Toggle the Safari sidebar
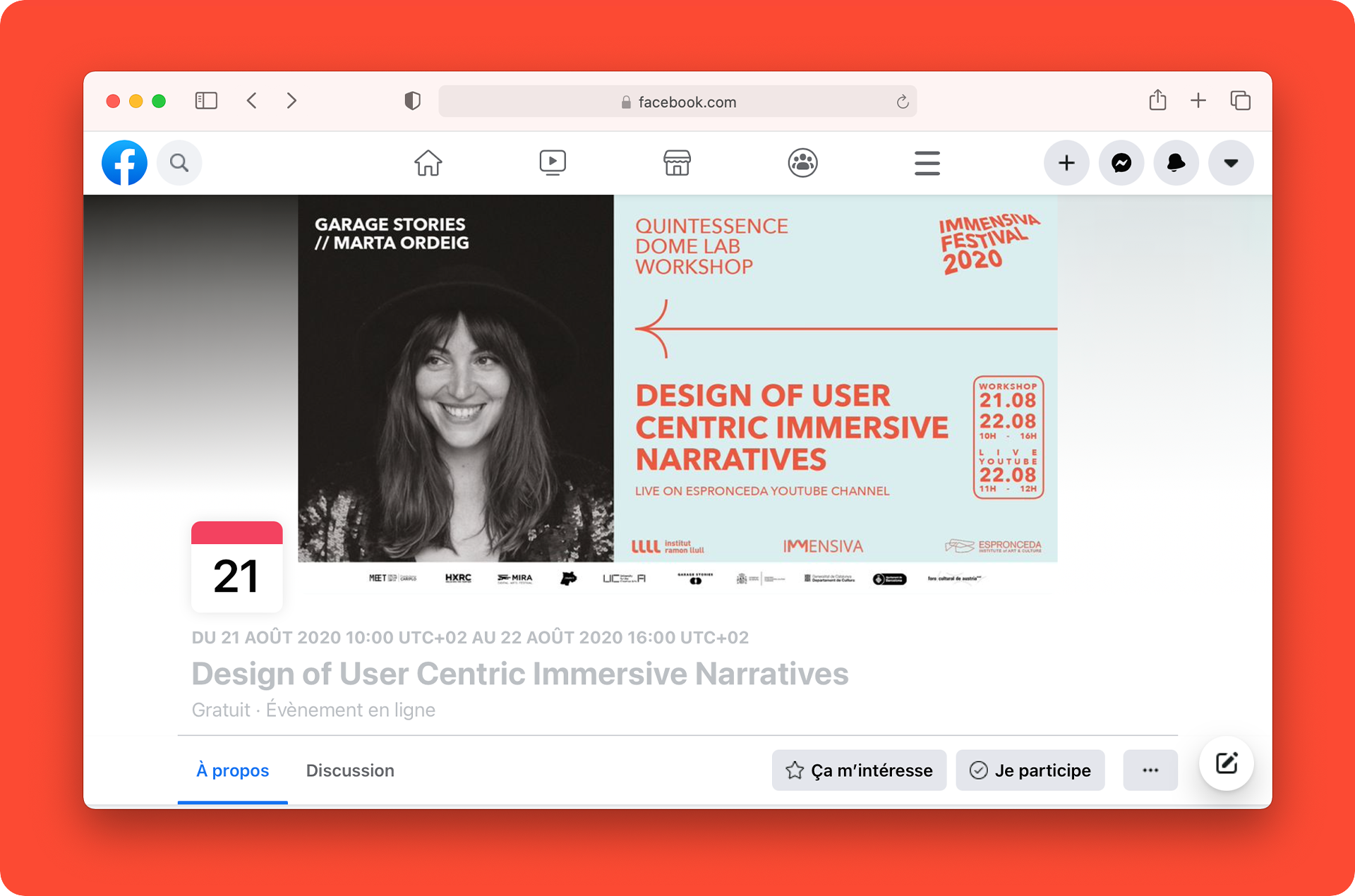This screenshot has height=896, width=1355. tap(206, 101)
